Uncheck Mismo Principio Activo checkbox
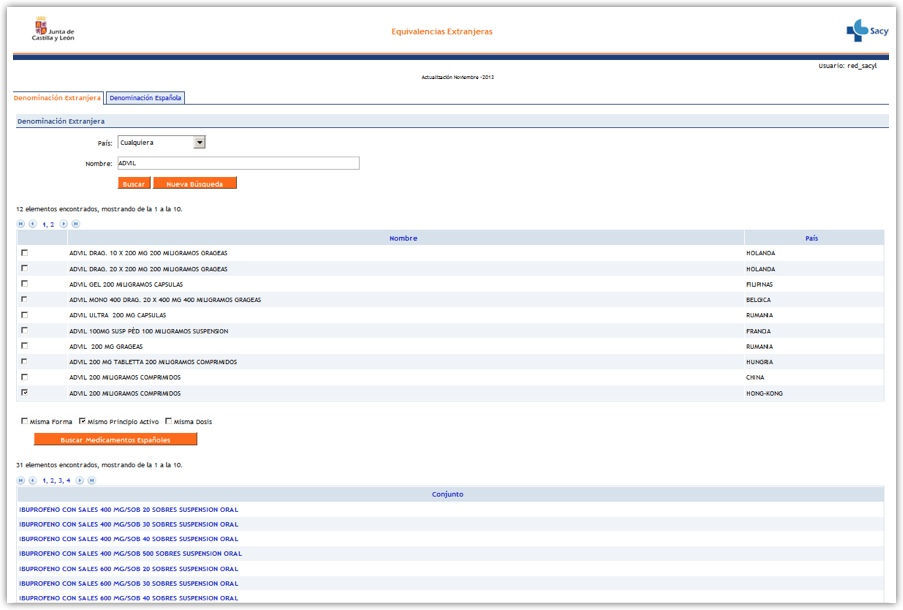 (82, 421)
